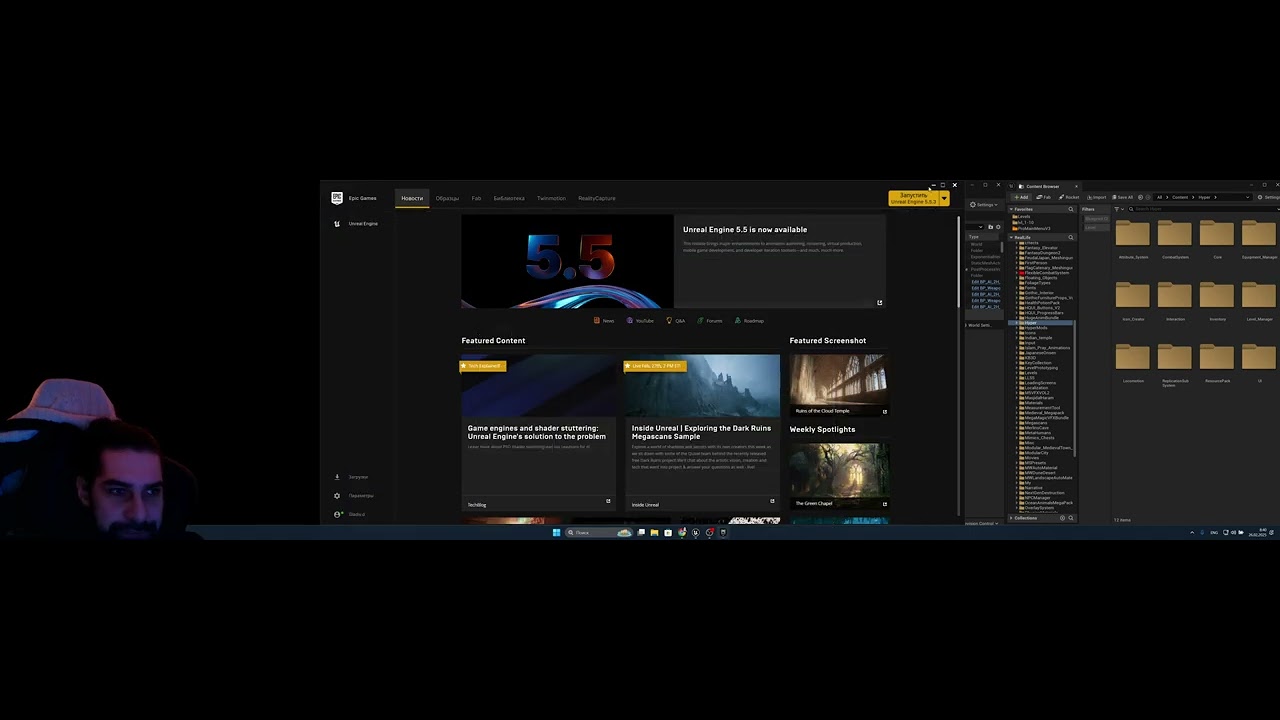The image size is (1280, 720).
Task: Open the engine version dropdown arrow beside Запустить
Action: [944, 198]
